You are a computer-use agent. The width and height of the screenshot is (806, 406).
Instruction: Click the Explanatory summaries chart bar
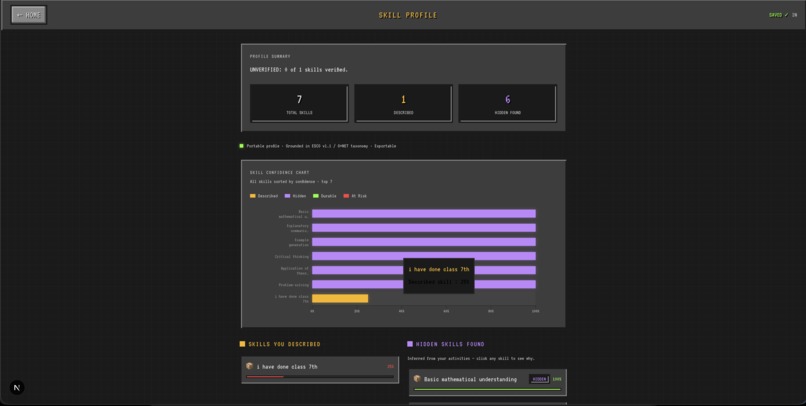(x=424, y=228)
